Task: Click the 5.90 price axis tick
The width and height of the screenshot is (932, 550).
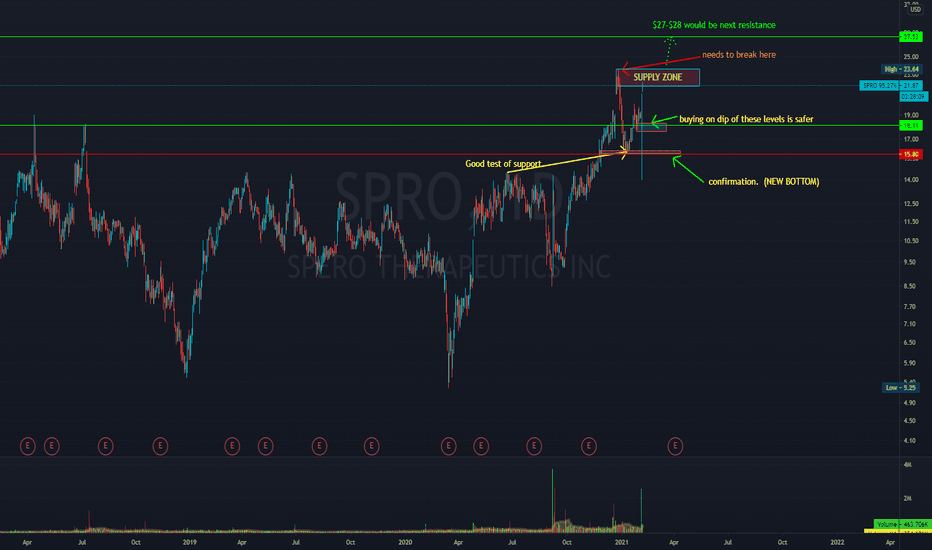Action: click(910, 363)
